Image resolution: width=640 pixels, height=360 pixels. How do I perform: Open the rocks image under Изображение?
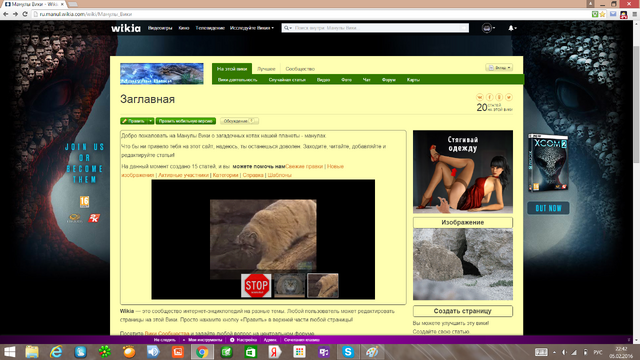click(x=463, y=264)
